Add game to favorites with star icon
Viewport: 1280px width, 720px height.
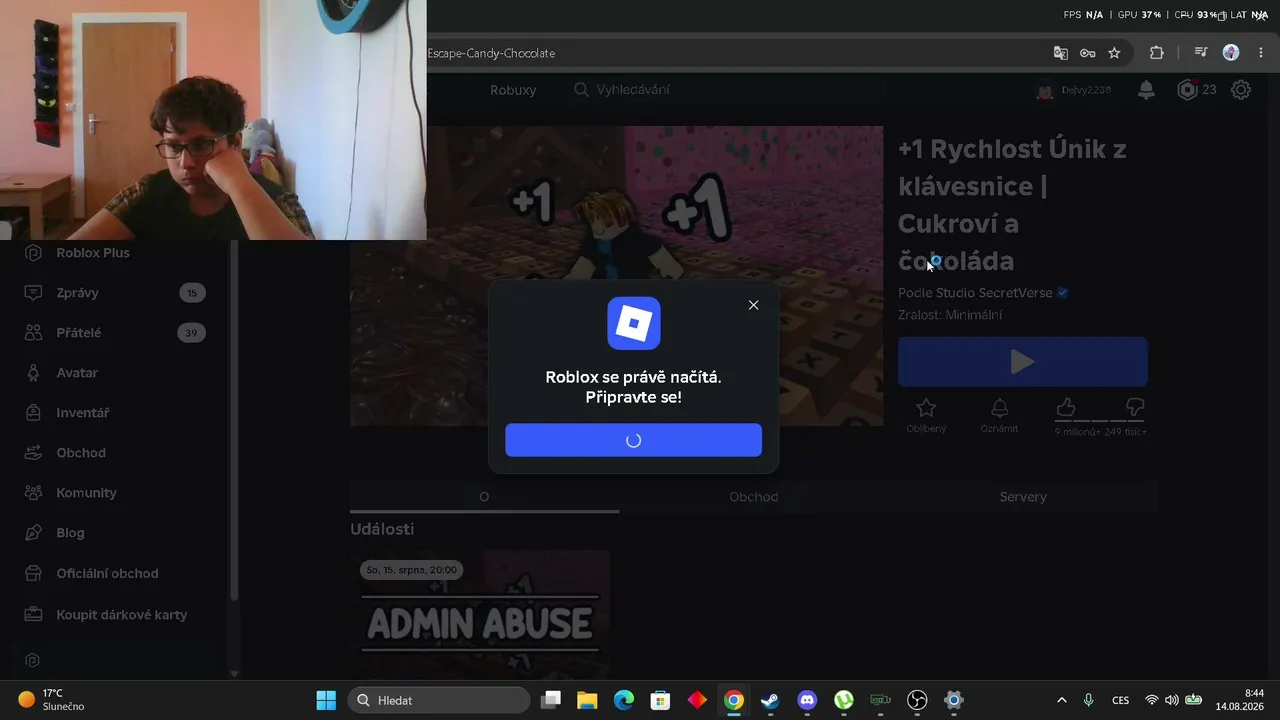(926, 408)
